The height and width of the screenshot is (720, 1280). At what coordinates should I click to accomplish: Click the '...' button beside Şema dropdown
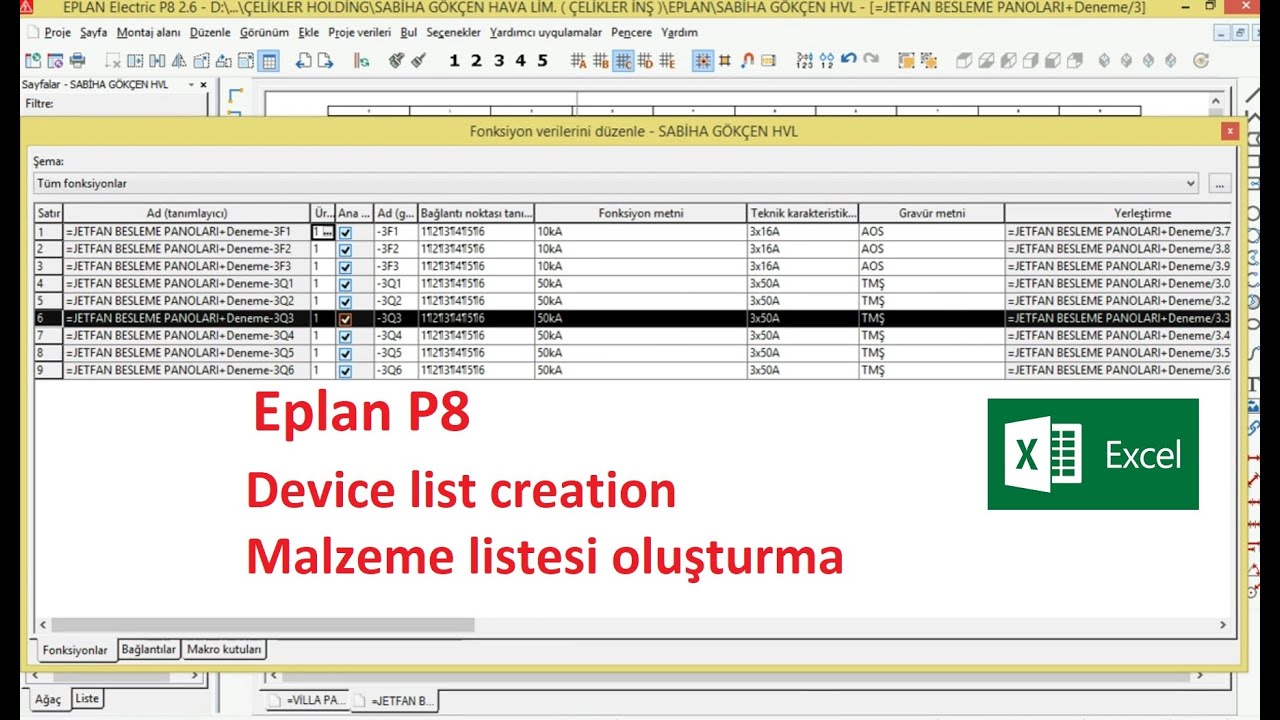(x=1219, y=184)
